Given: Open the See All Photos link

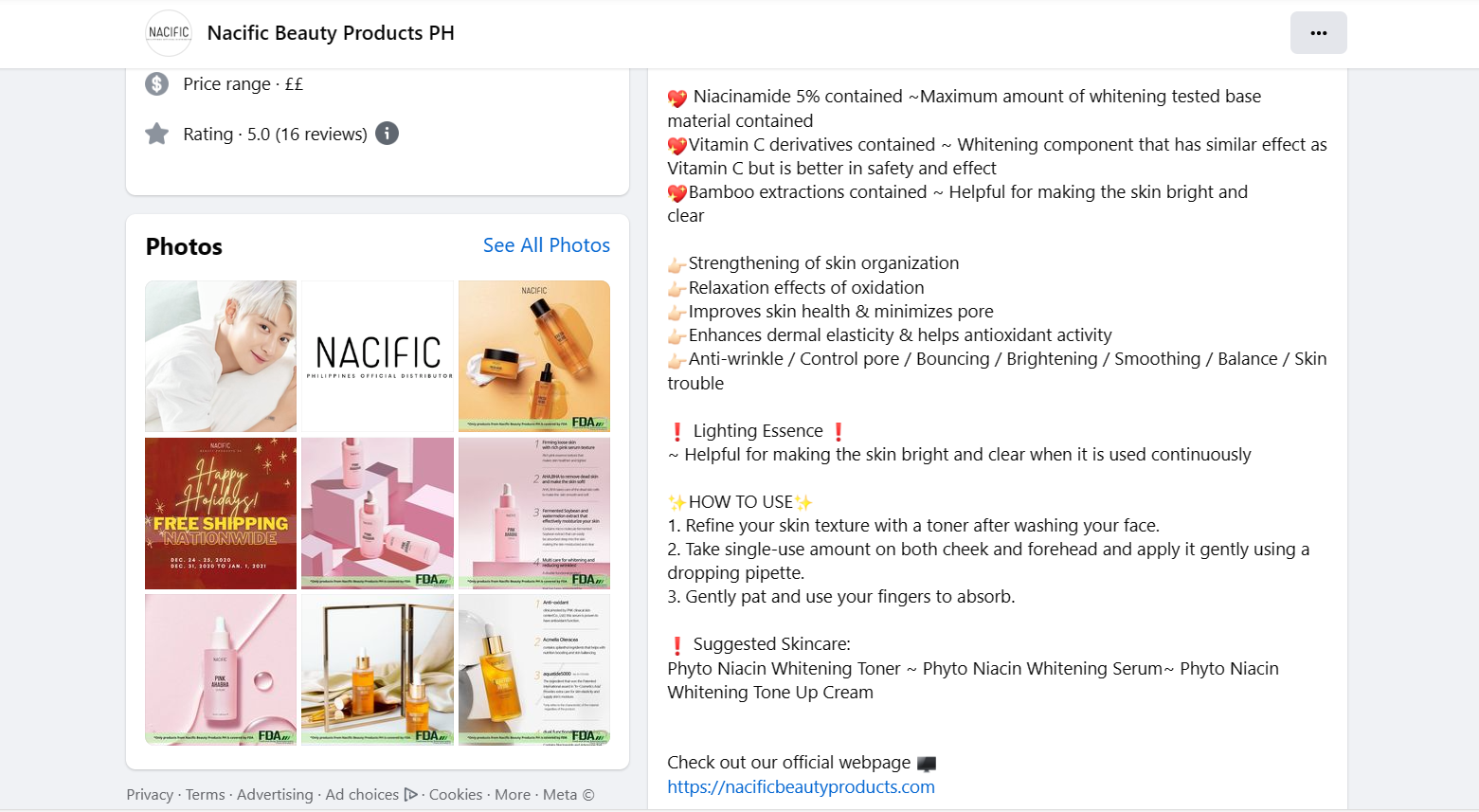Looking at the screenshot, I should tap(547, 245).
